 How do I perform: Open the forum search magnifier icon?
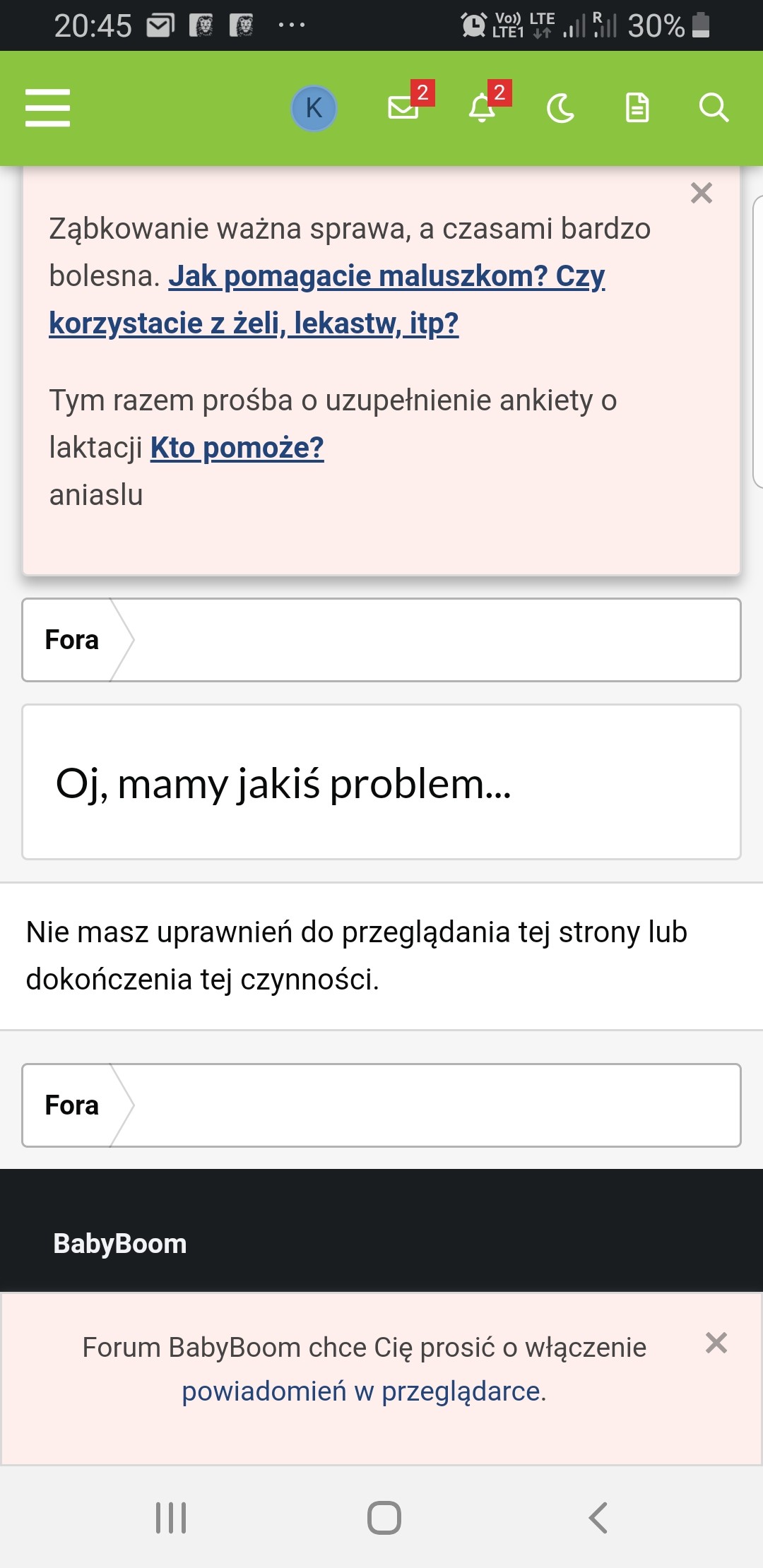714,108
